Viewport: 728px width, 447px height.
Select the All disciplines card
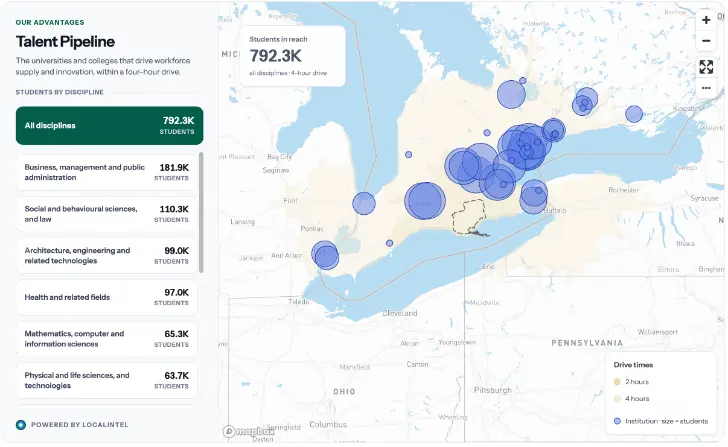[x=110, y=125]
